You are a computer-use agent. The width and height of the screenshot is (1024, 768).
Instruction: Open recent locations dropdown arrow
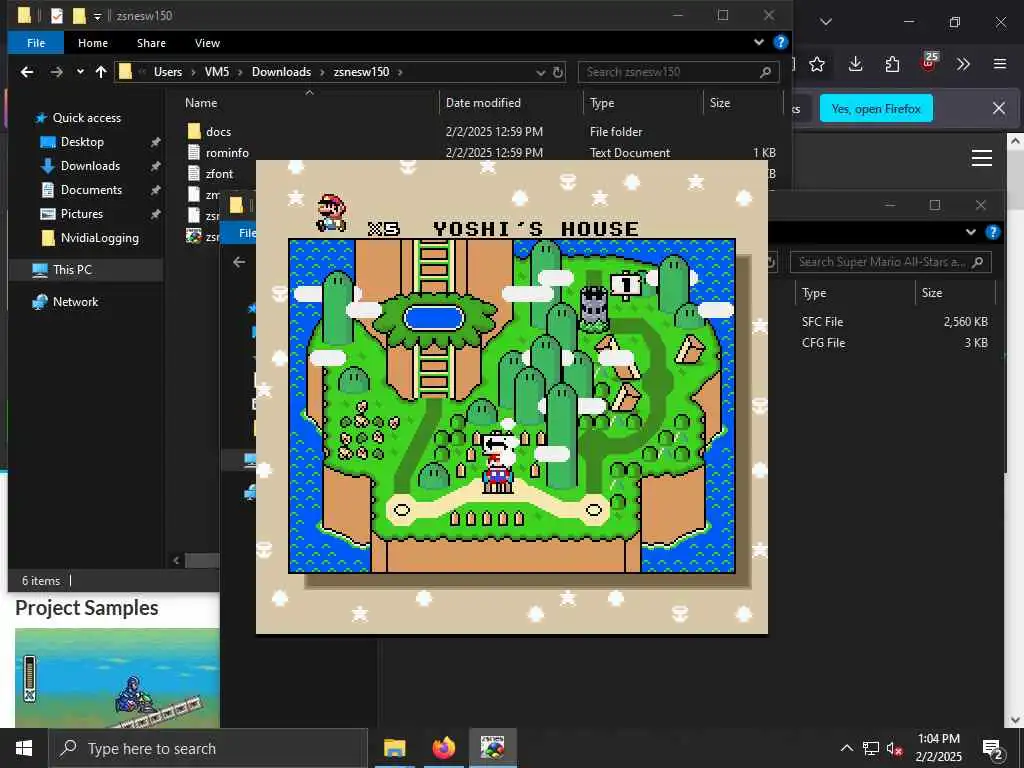click(x=80, y=72)
